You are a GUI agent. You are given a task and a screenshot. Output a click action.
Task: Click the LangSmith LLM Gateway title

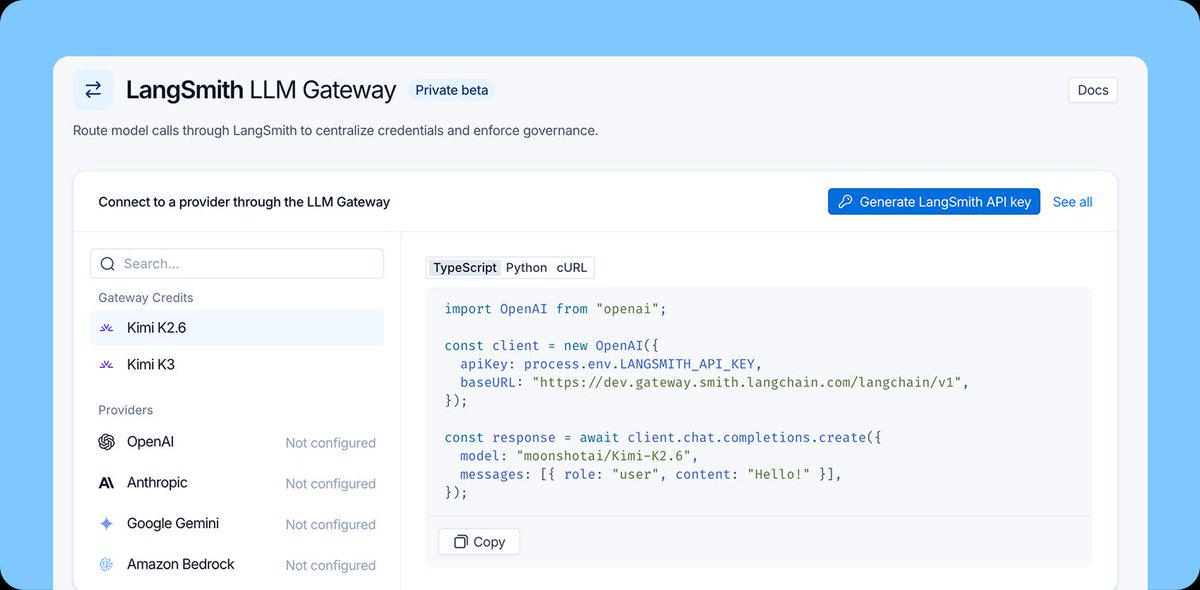tap(261, 90)
